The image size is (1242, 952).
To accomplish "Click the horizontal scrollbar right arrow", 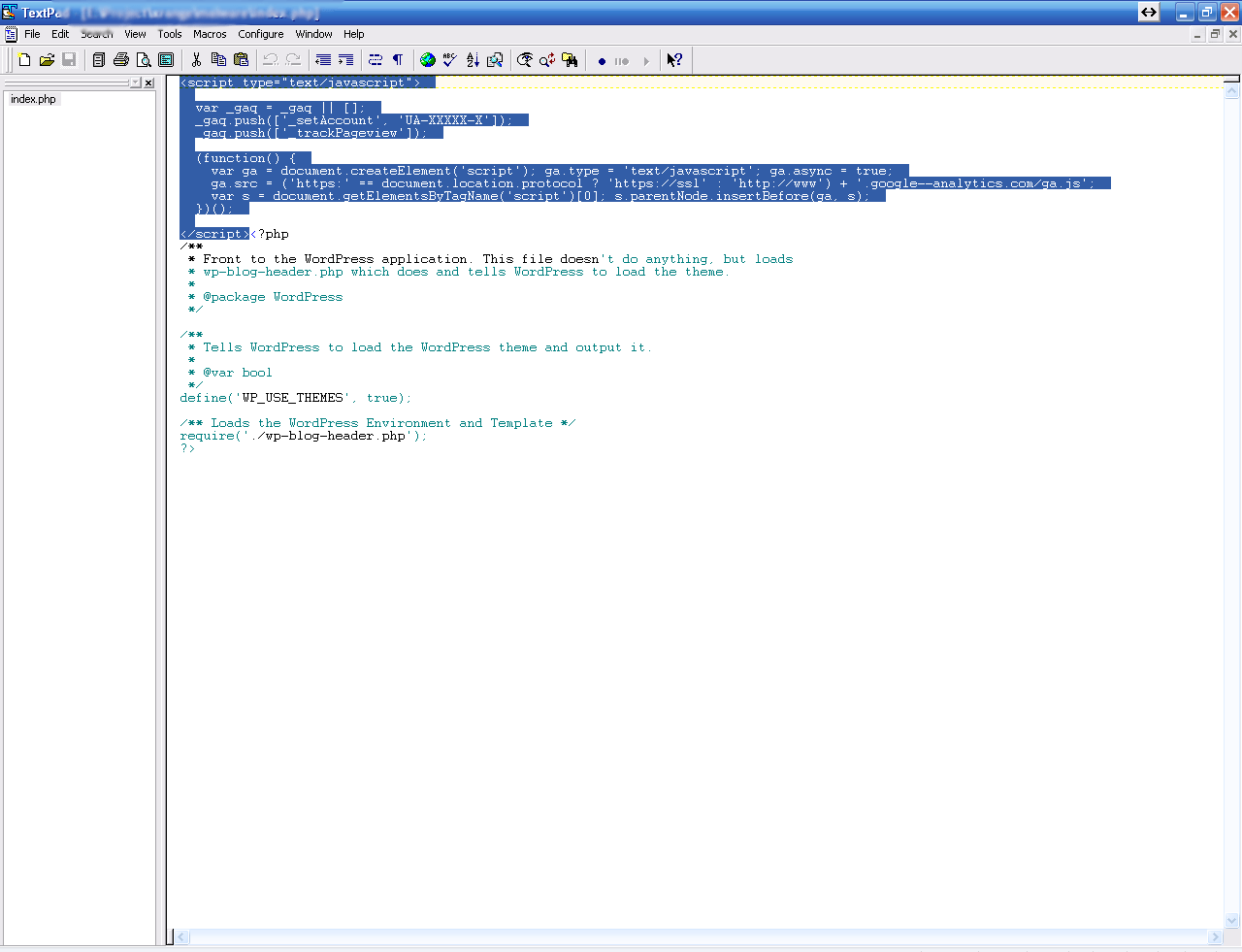I will click(x=1215, y=937).
